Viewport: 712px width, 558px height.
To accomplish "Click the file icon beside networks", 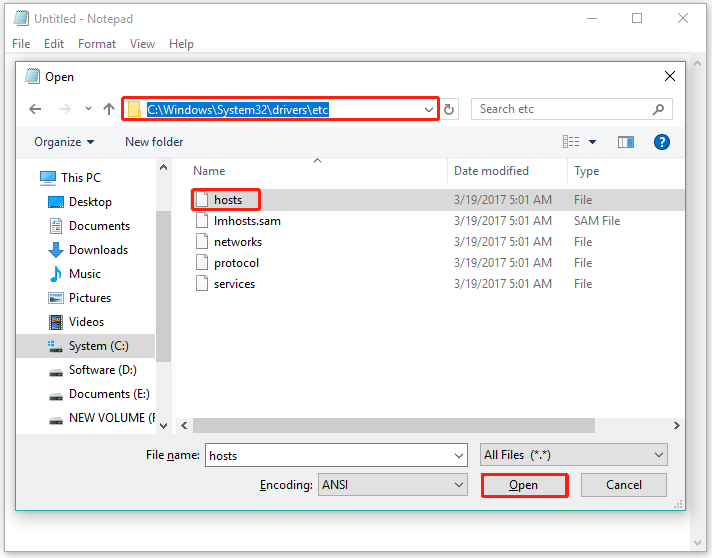I will pos(202,242).
